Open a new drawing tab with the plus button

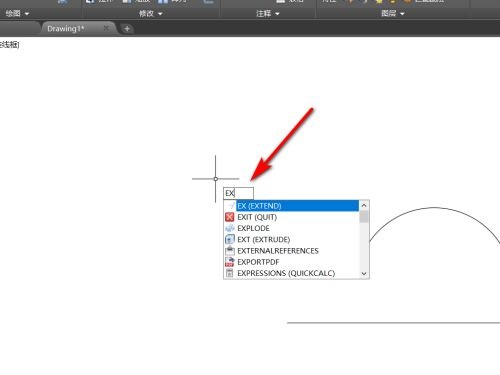coord(127,29)
